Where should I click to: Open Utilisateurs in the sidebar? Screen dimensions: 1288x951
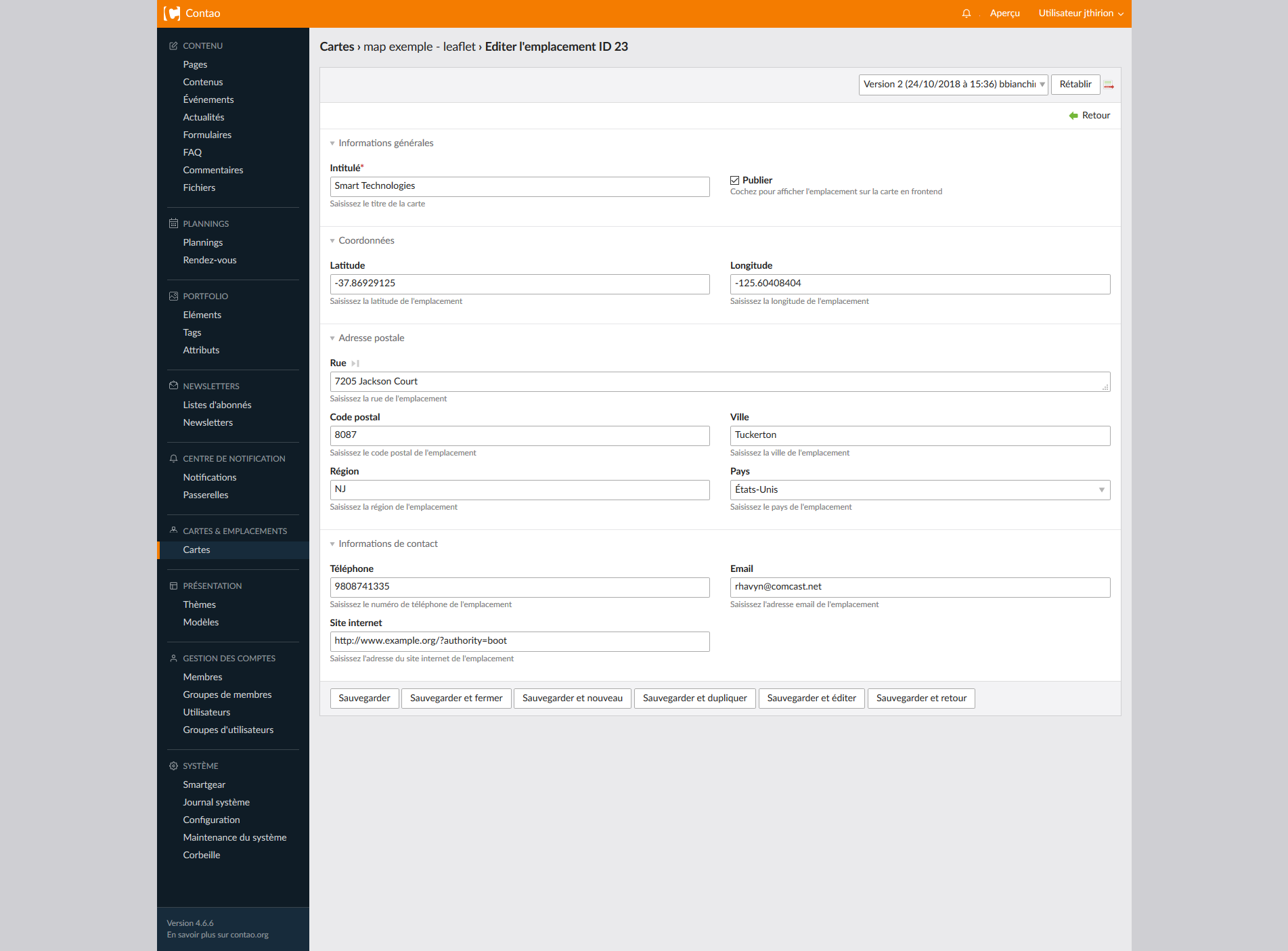pyautogui.click(x=206, y=712)
